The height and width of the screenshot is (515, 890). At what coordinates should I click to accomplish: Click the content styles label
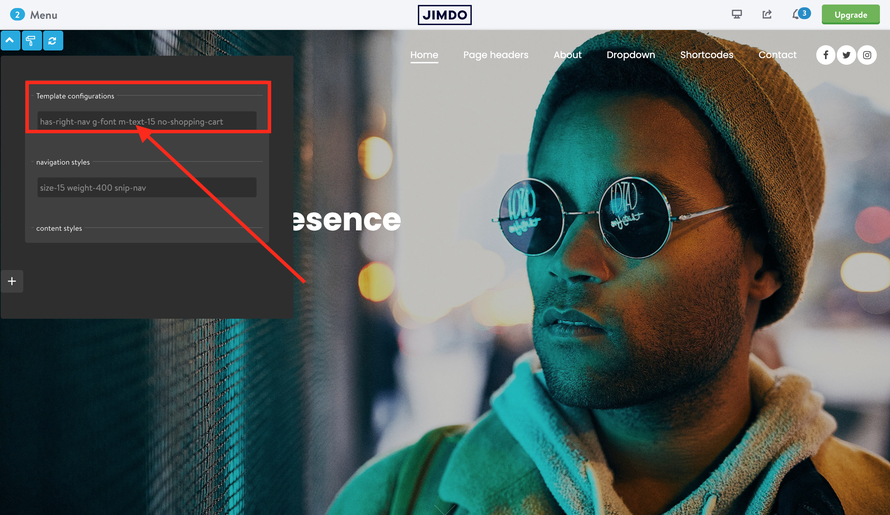pyautogui.click(x=59, y=228)
